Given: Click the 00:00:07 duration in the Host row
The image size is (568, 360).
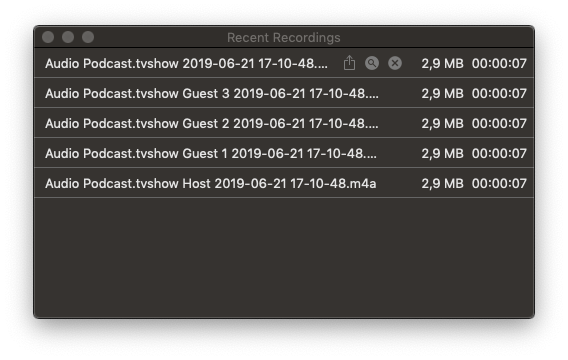Looking at the screenshot, I should pos(499,184).
